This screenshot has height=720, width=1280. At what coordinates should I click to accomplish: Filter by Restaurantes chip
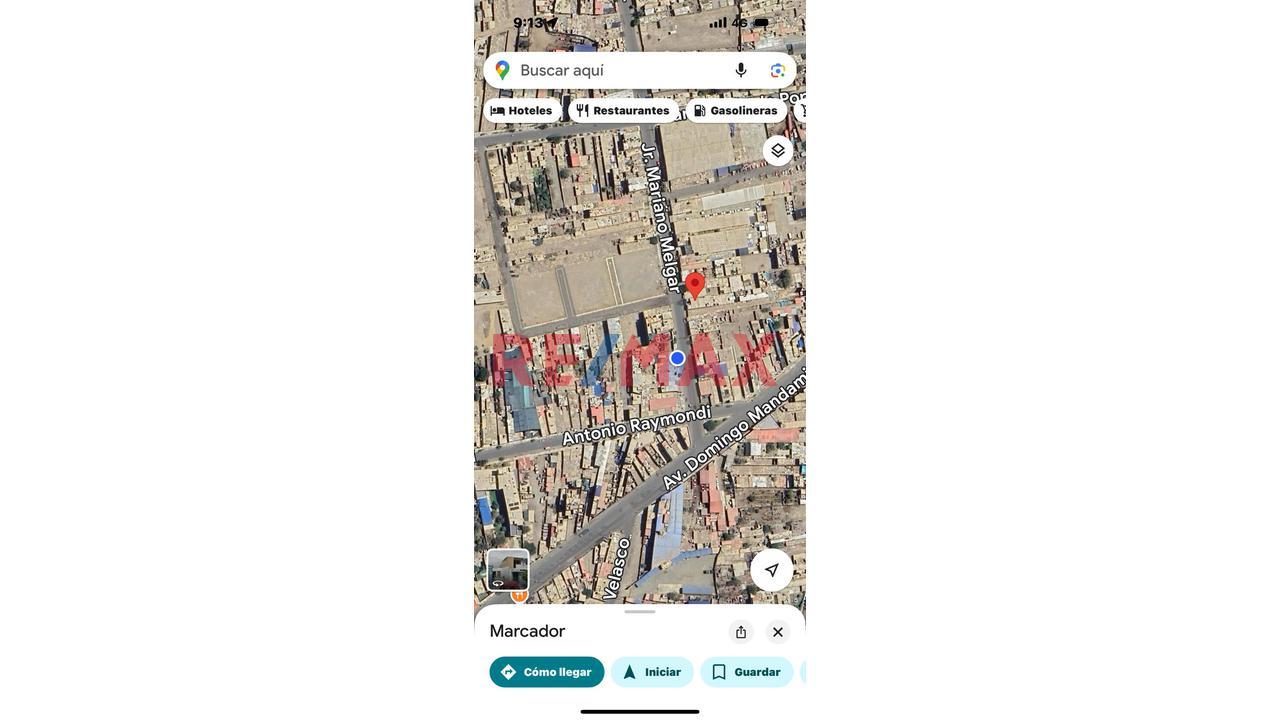[x=623, y=110]
